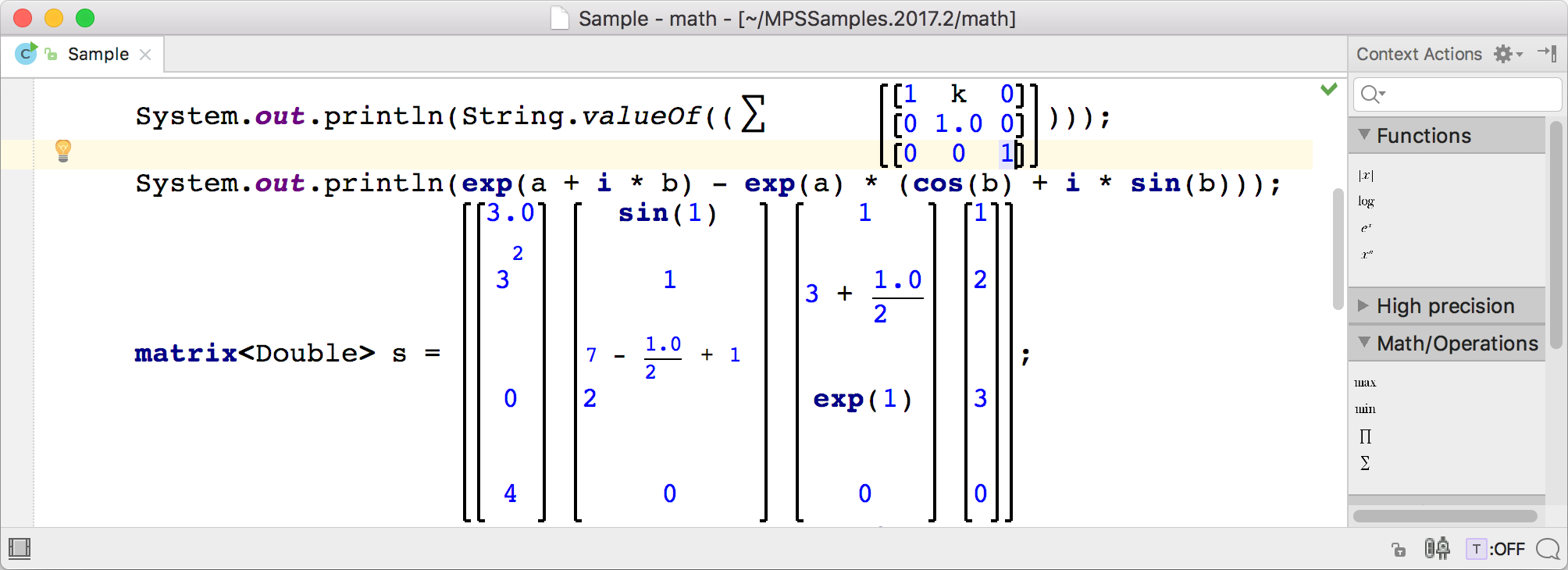The width and height of the screenshot is (1568, 570).
Task: Click the green inspection checkmark indicator
Action: (1328, 89)
